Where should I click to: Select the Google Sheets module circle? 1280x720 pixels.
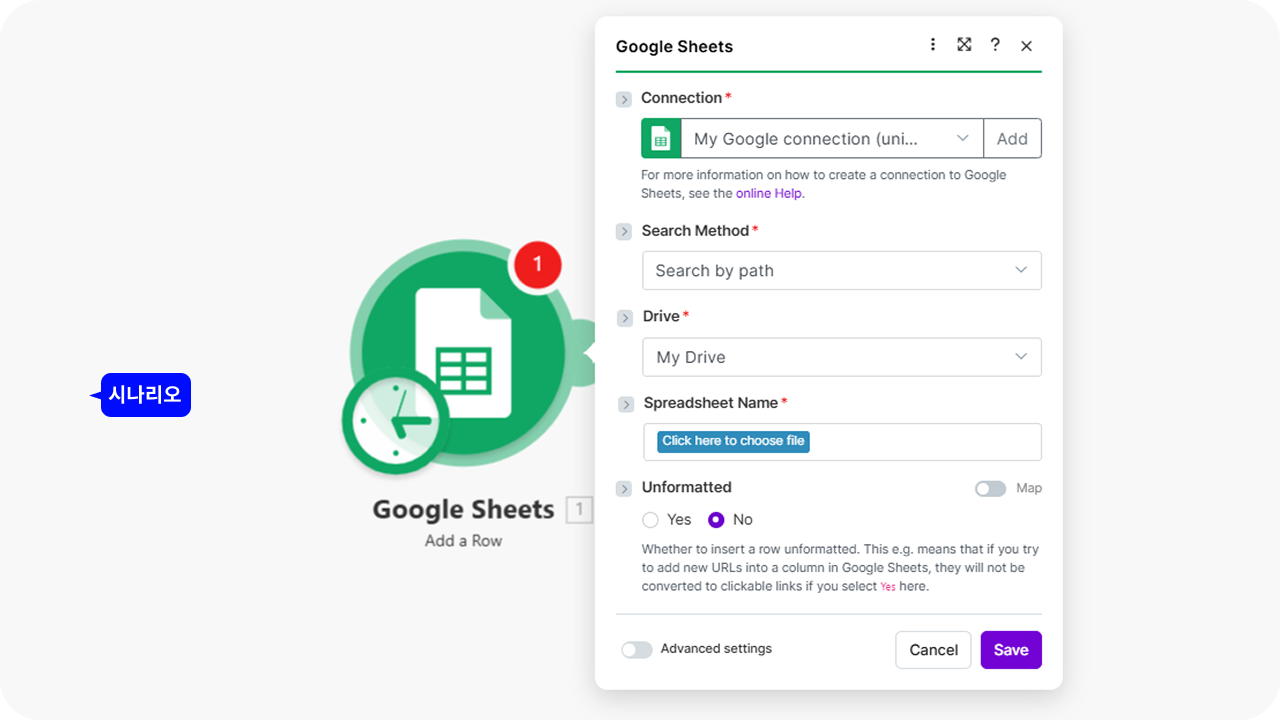[x=462, y=355]
